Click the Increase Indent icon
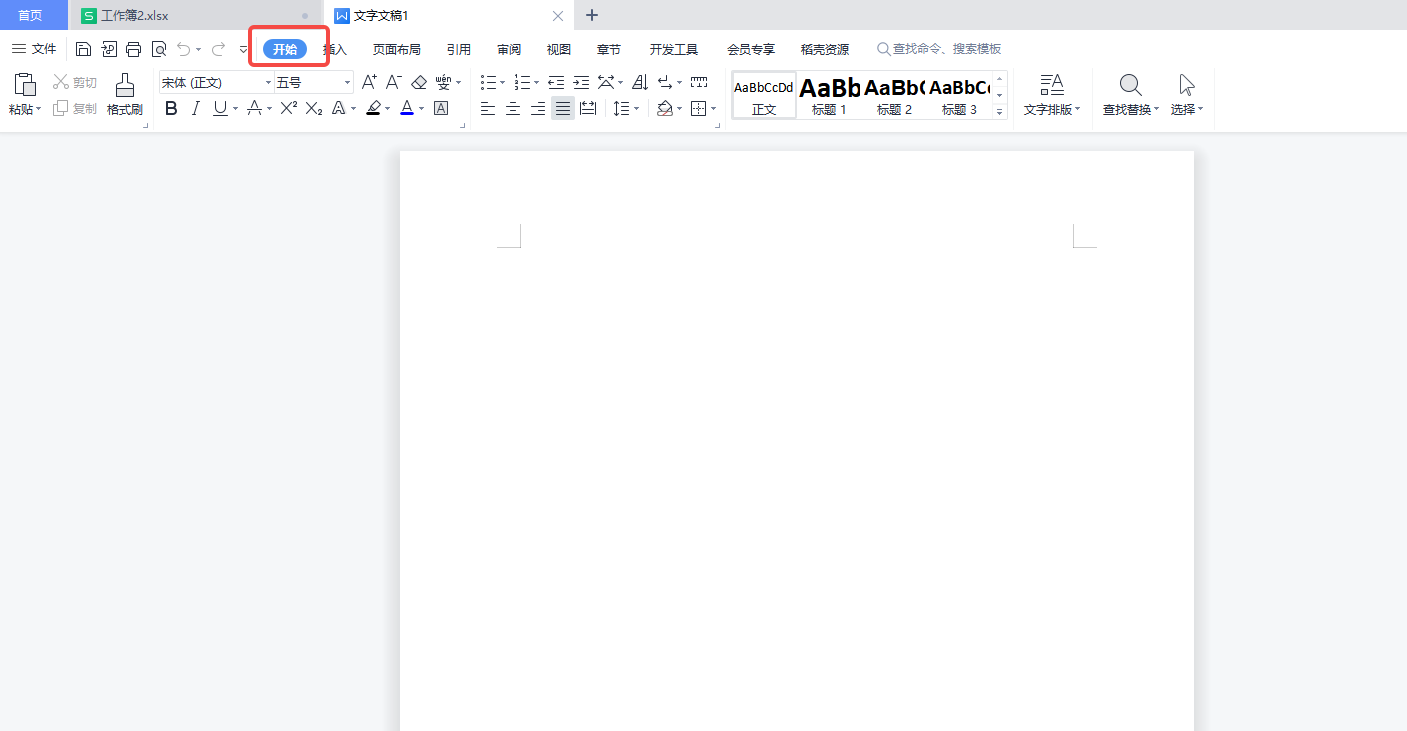Viewport: 1407px width, 731px height. coord(581,82)
